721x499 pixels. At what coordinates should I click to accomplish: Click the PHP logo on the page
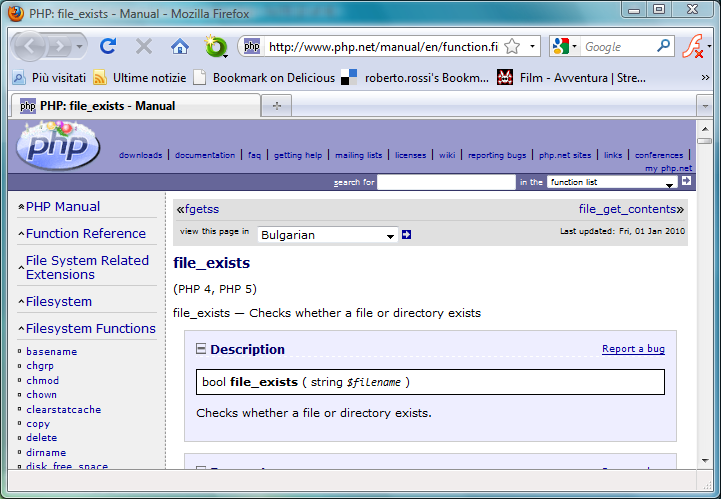coord(58,146)
